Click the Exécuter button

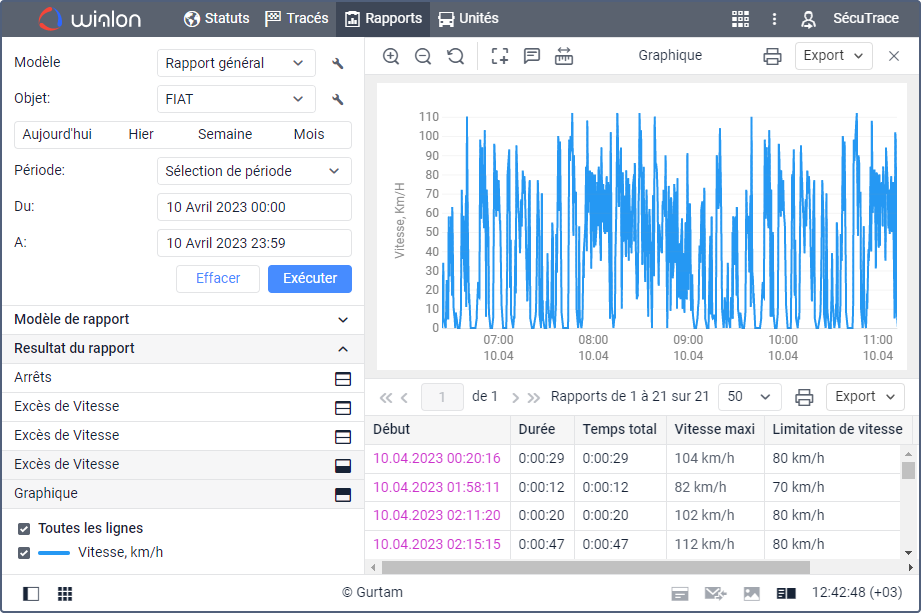309,278
